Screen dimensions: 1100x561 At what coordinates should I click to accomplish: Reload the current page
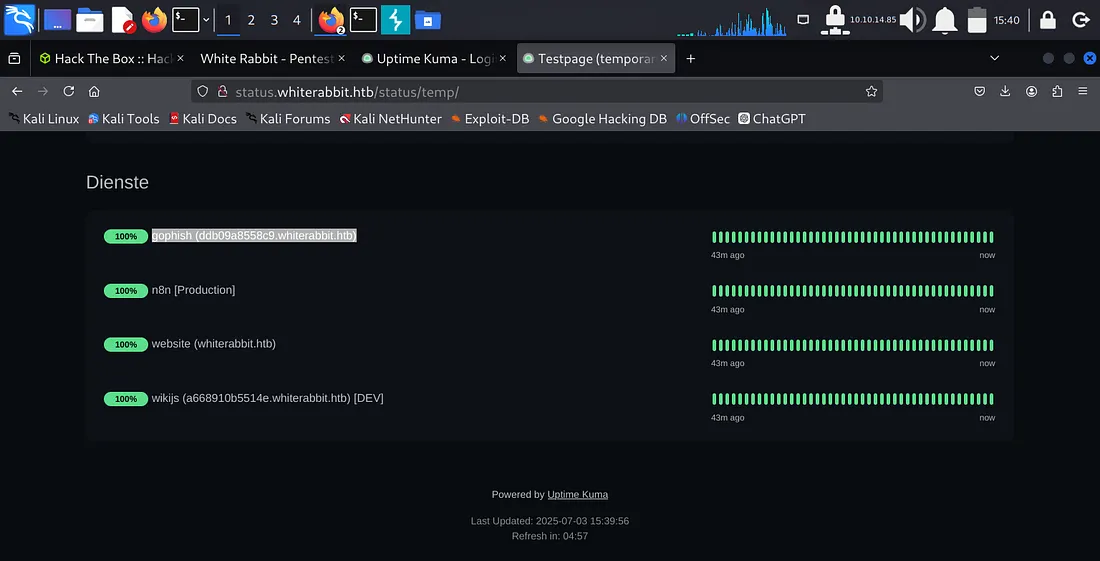[x=69, y=91]
